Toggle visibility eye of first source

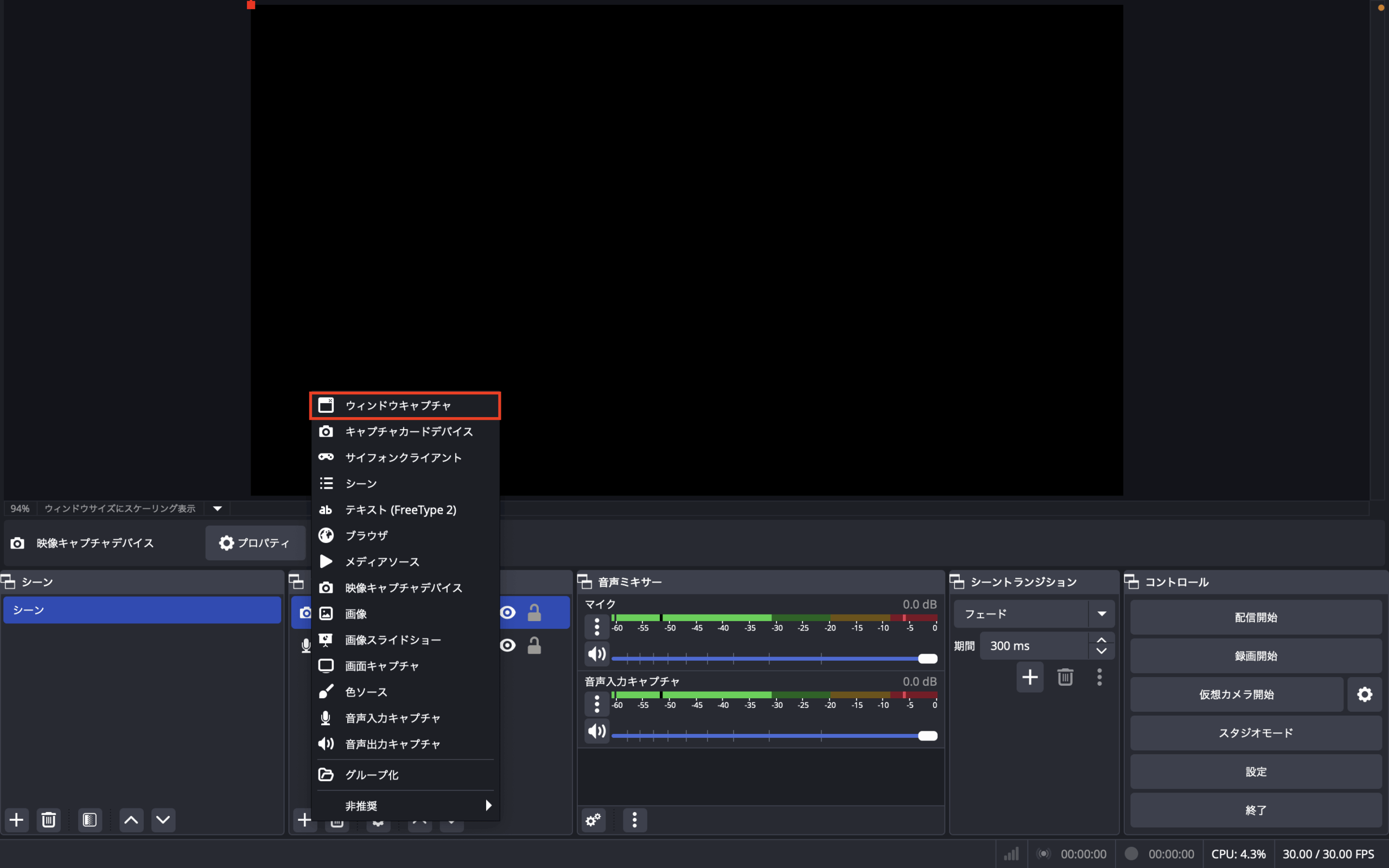coord(508,612)
